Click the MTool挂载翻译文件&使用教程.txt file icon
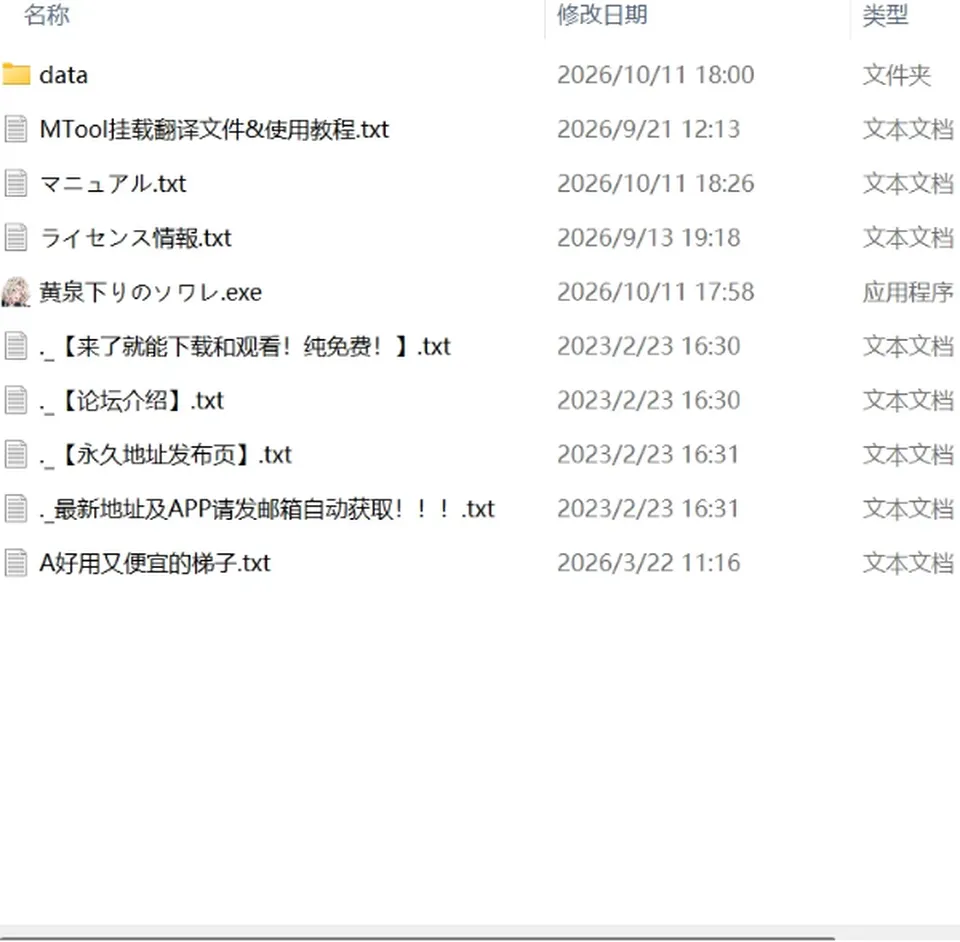Image resolution: width=960 pixels, height=942 pixels. (x=16, y=129)
